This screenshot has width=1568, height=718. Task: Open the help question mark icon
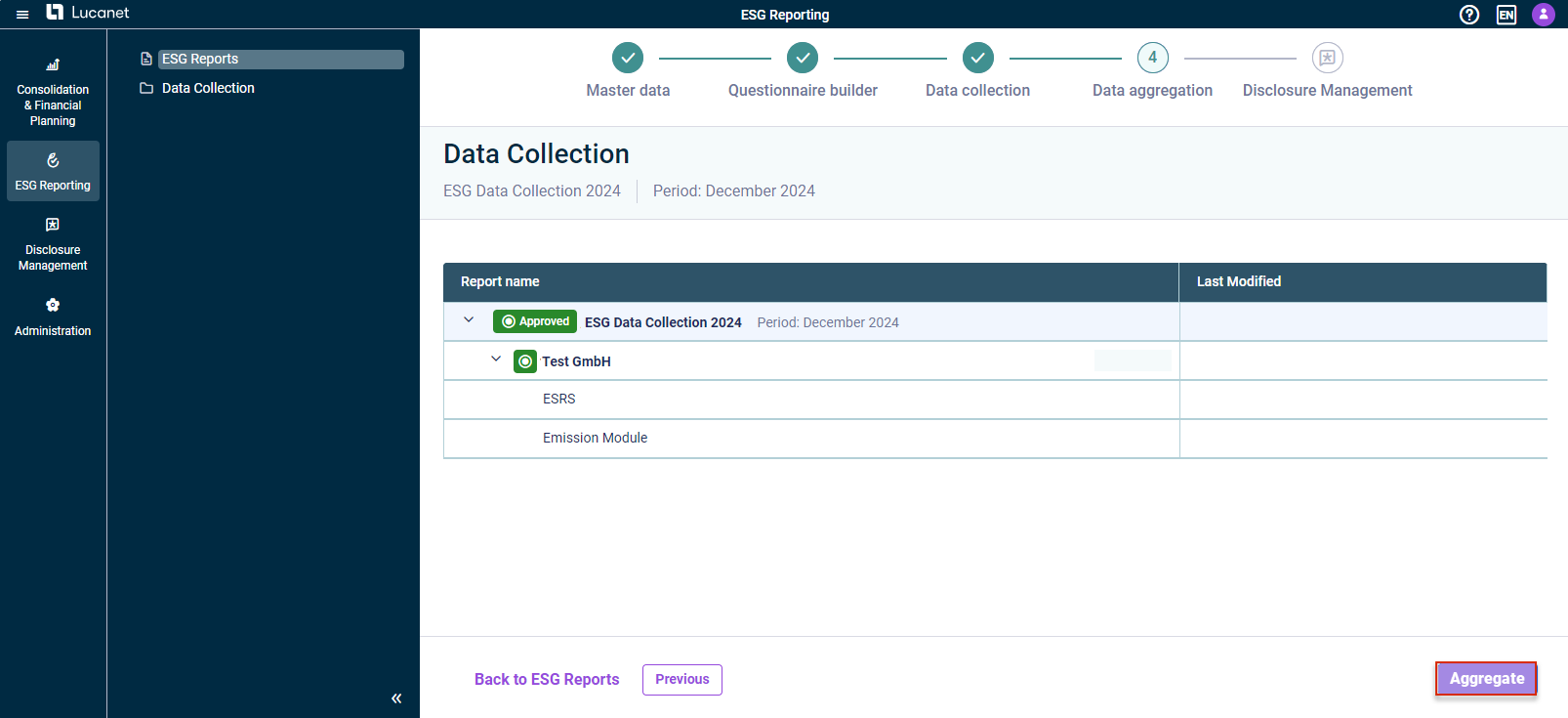[1469, 15]
